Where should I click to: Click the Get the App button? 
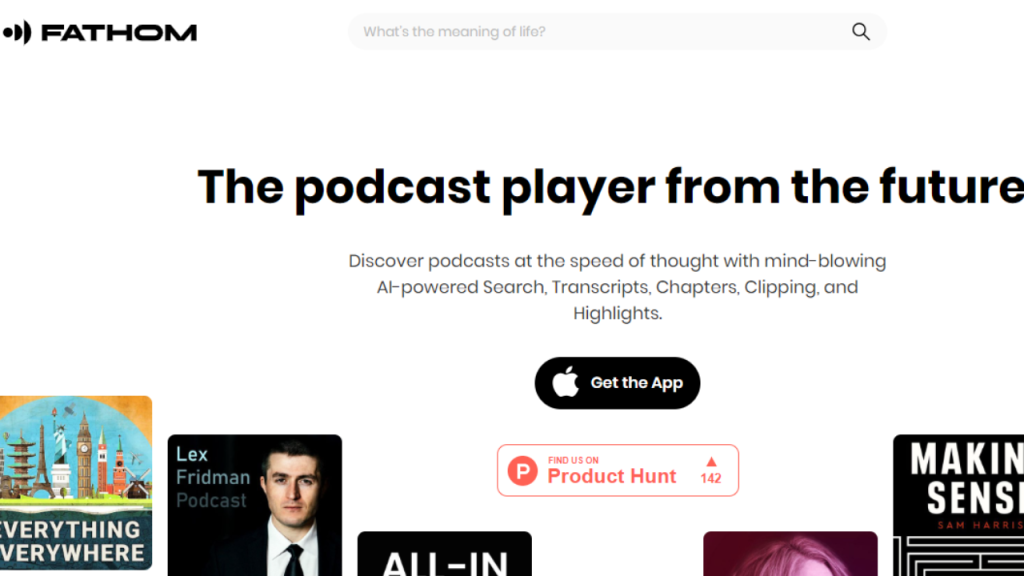pyautogui.click(x=617, y=383)
